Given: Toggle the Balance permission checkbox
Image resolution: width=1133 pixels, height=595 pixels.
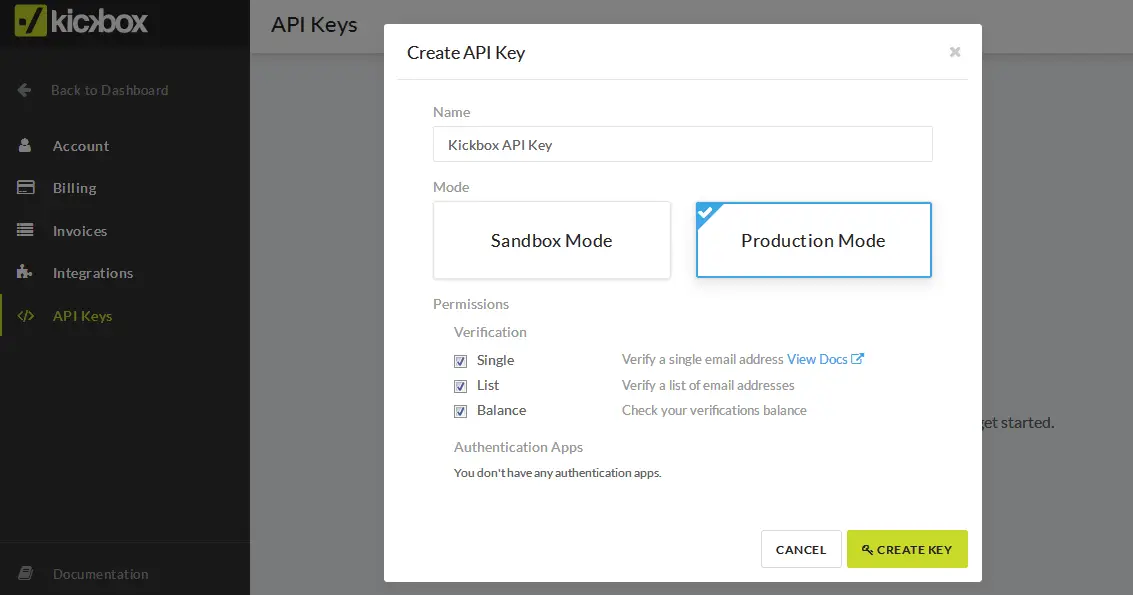Looking at the screenshot, I should [x=461, y=411].
